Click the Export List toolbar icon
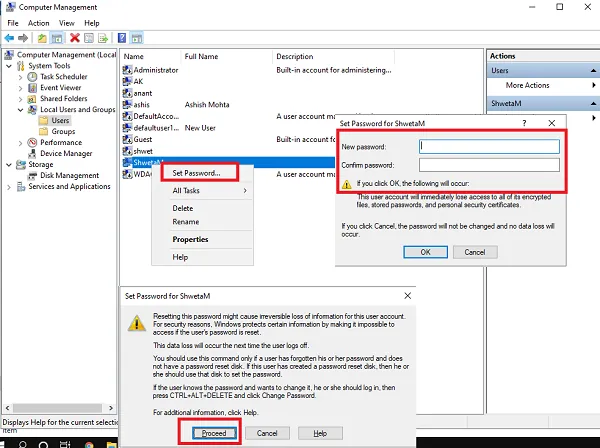 (x=103, y=38)
